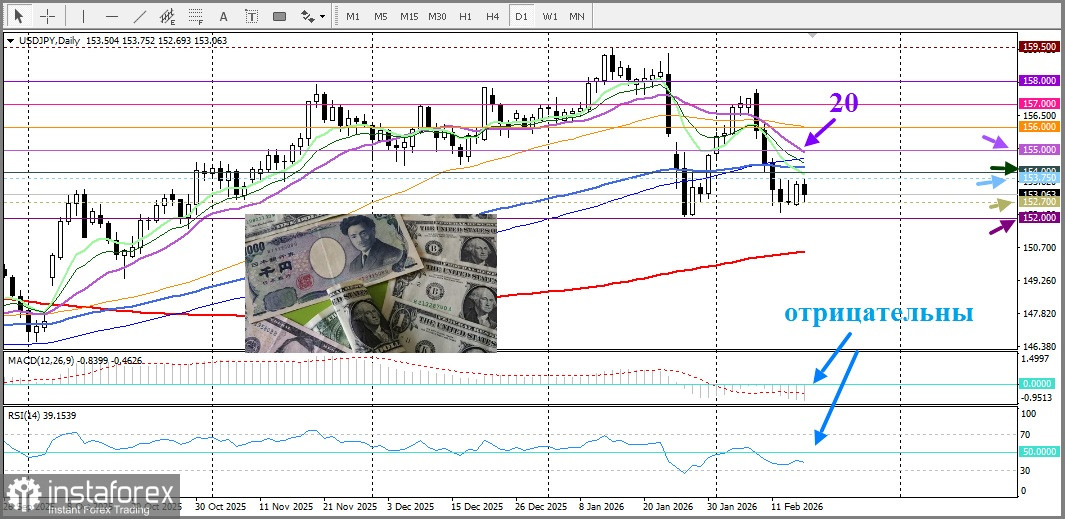Pick the Horizontal Line drawing tool
Screen dimensions: 1065x519
tap(112, 16)
